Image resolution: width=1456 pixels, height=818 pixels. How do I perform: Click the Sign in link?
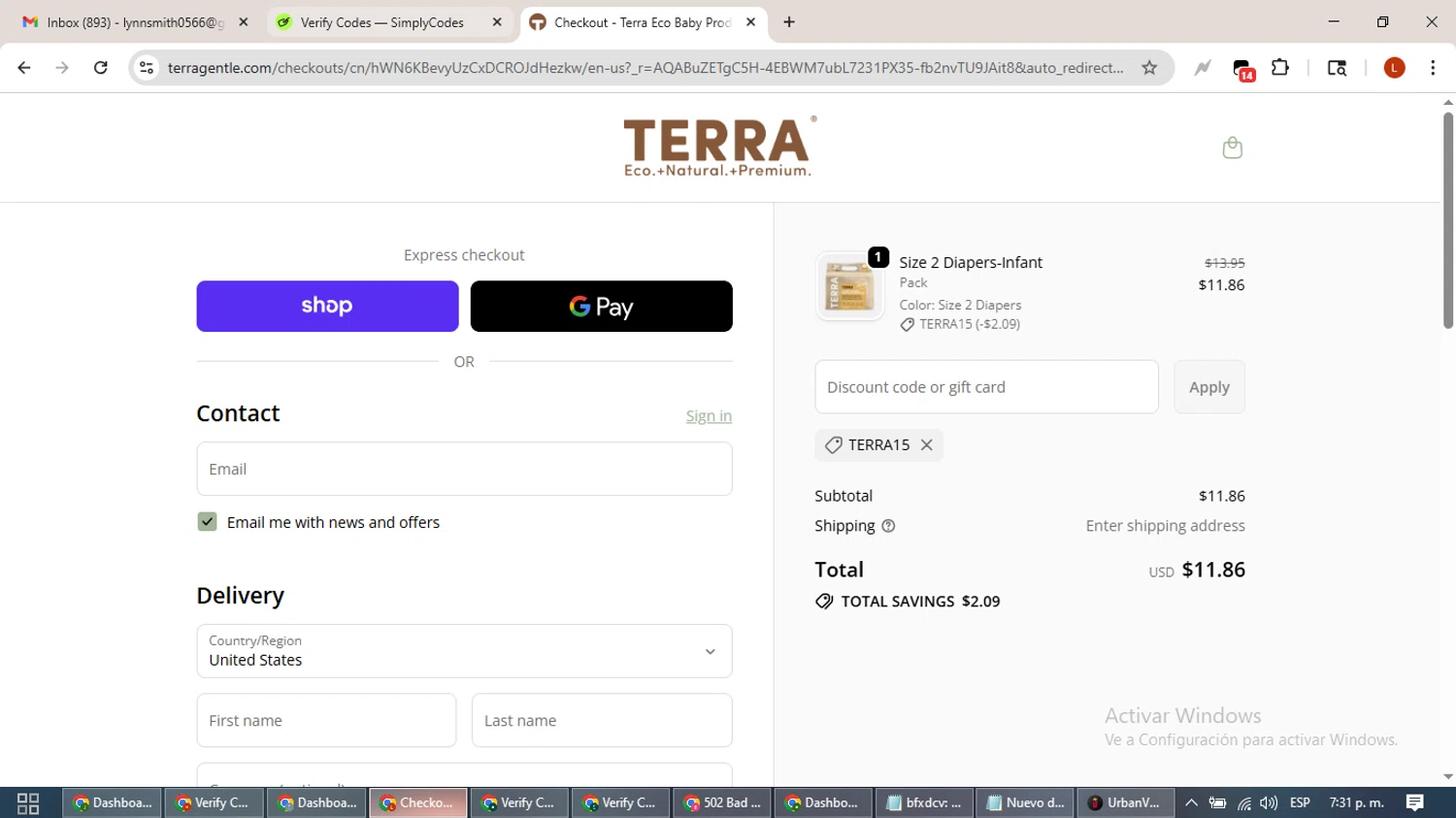[x=709, y=416]
